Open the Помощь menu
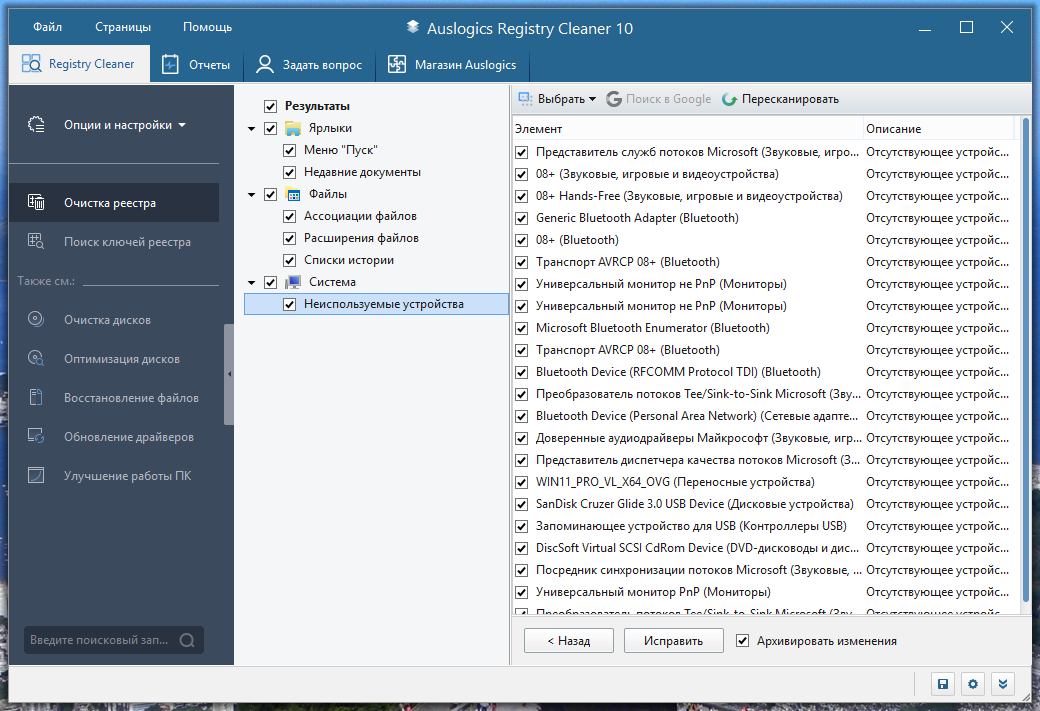 tap(208, 27)
